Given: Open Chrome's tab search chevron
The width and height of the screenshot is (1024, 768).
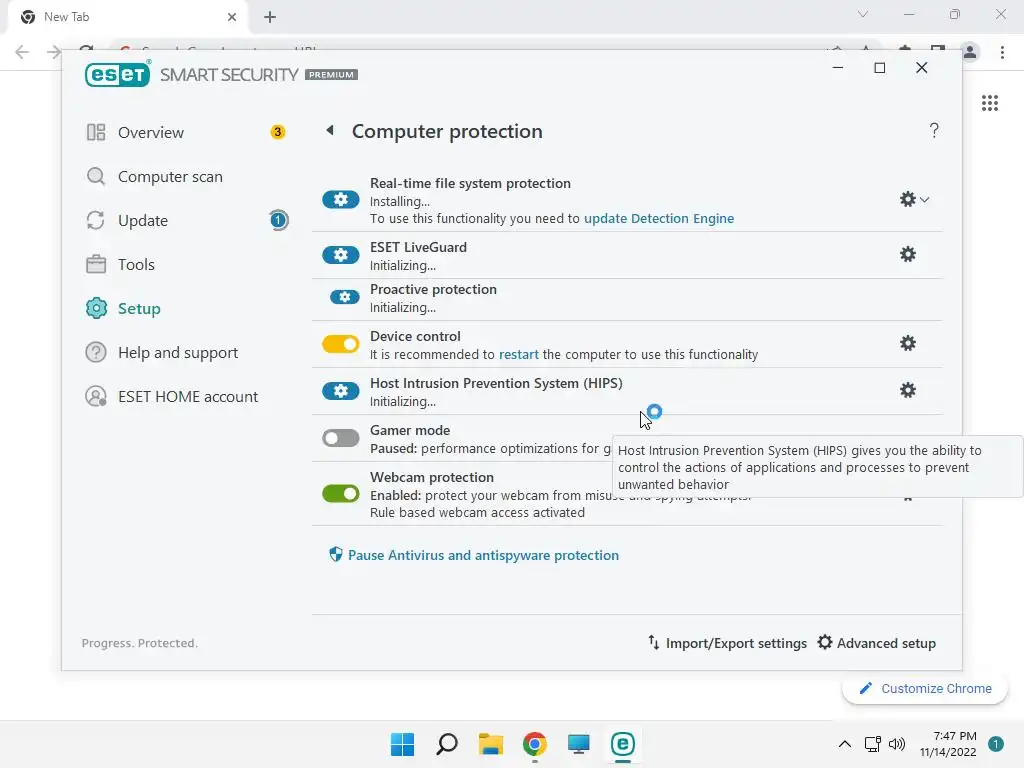Looking at the screenshot, I should (863, 14).
